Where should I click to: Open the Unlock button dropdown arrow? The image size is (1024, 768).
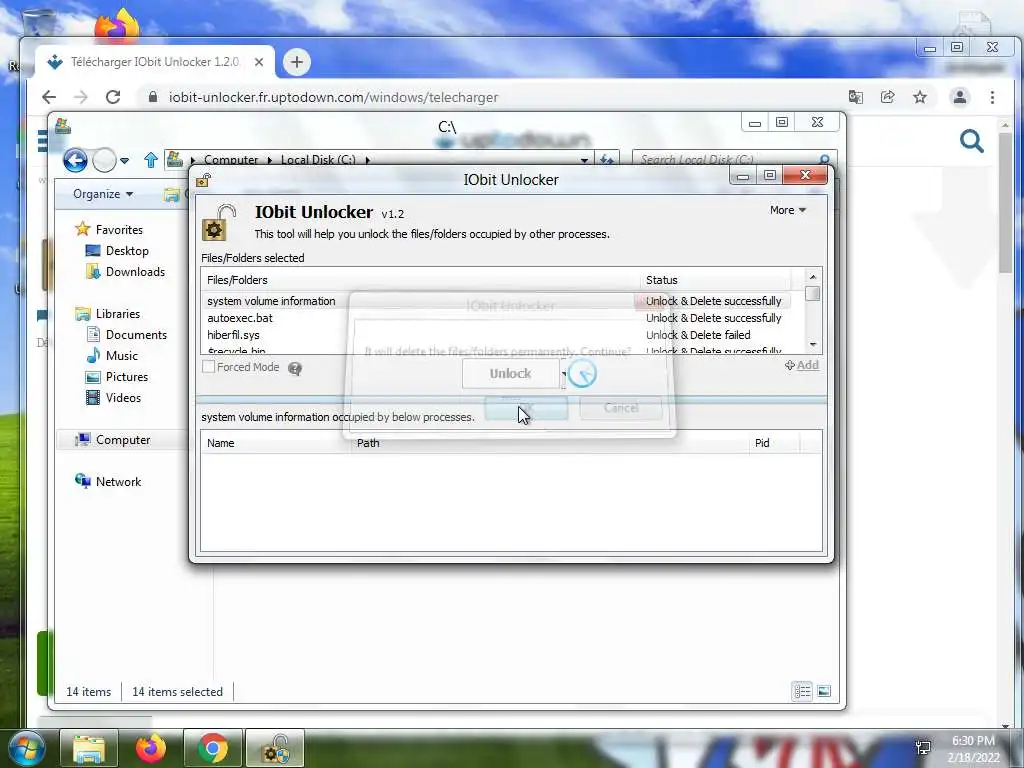564,374
